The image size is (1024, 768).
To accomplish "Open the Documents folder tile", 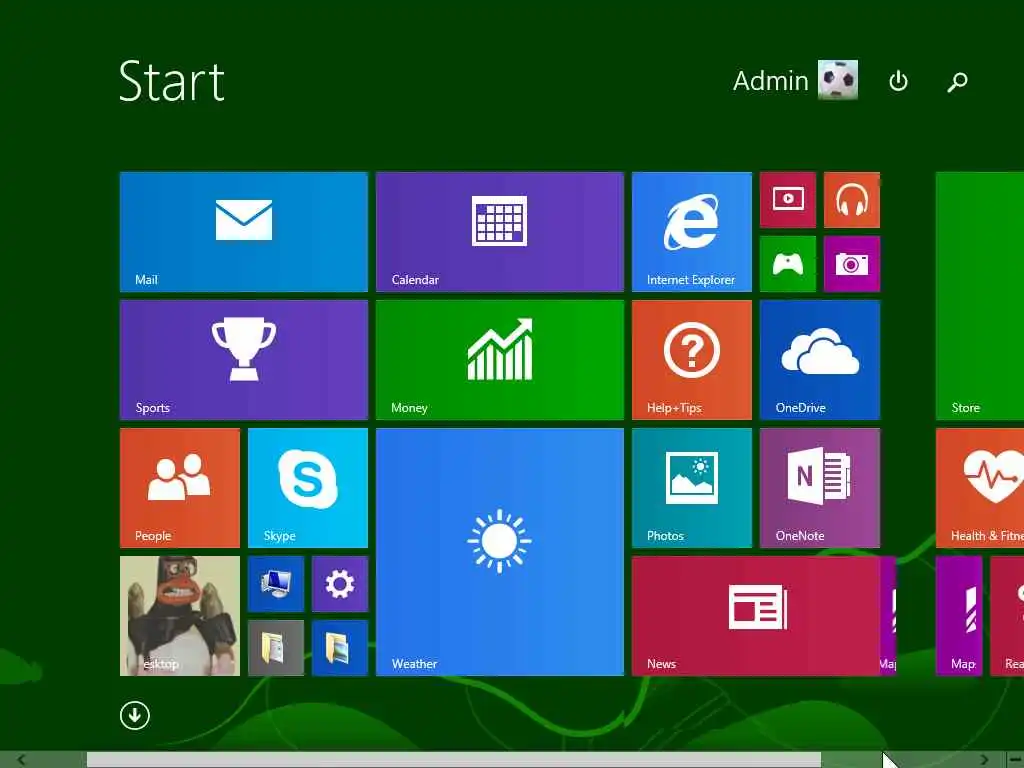I will [276, 648].
